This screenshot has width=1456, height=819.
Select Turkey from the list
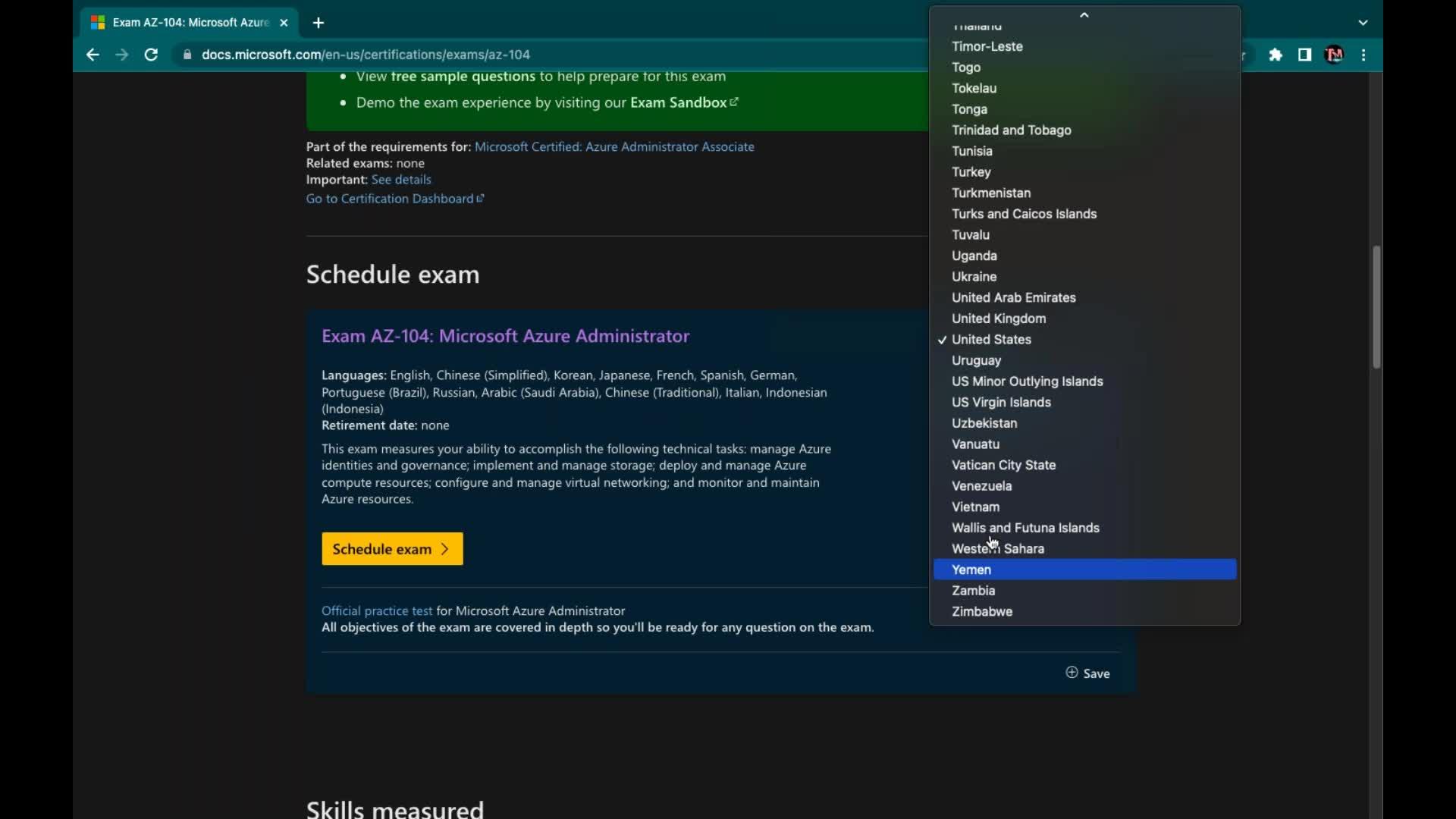[1084, 172]
